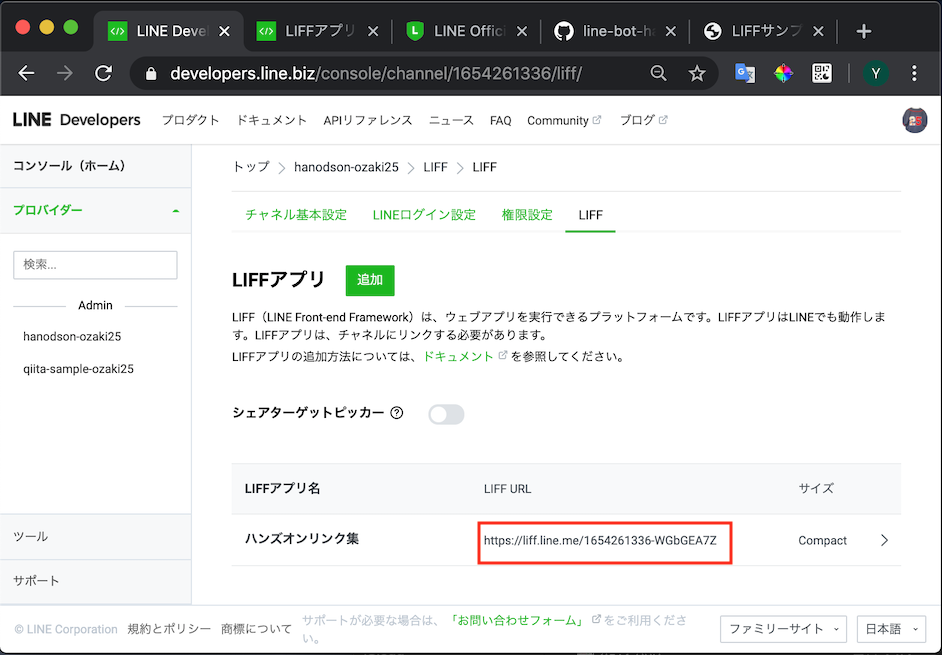Open the ファミリーサイト dropdown
Viewport: 942px width, 655px height.
[x=783, y=629]
